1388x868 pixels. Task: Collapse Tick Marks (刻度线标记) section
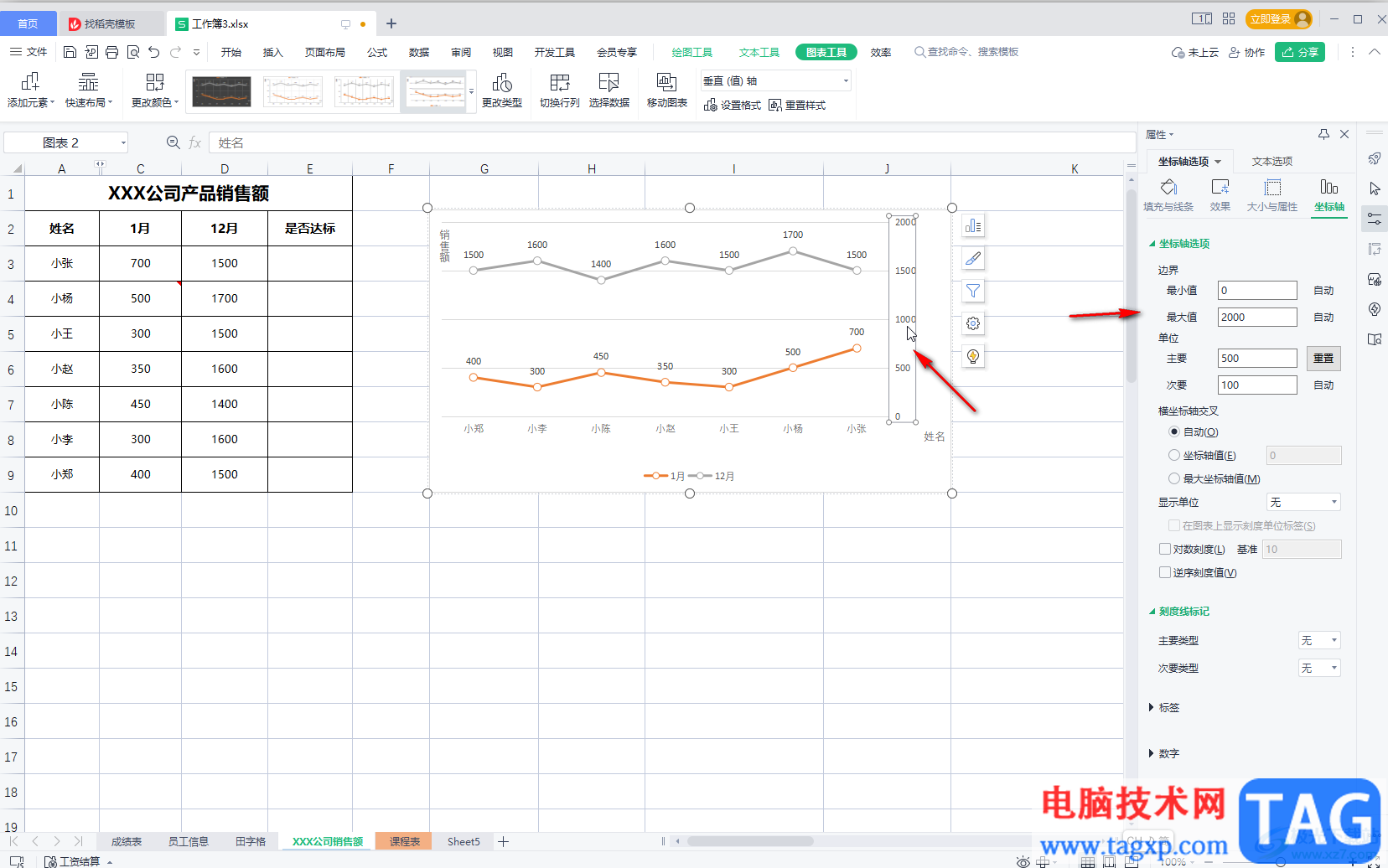pos(1179,612)
